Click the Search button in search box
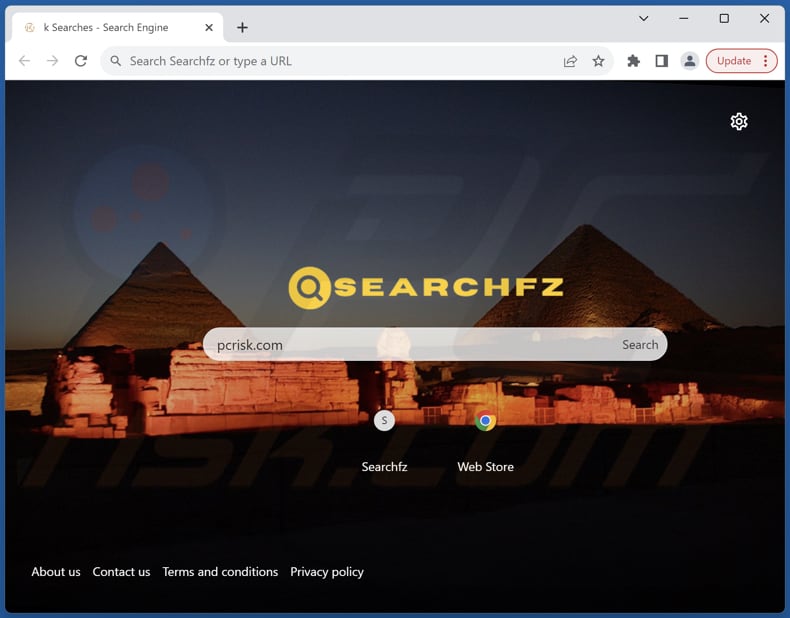 640,345
